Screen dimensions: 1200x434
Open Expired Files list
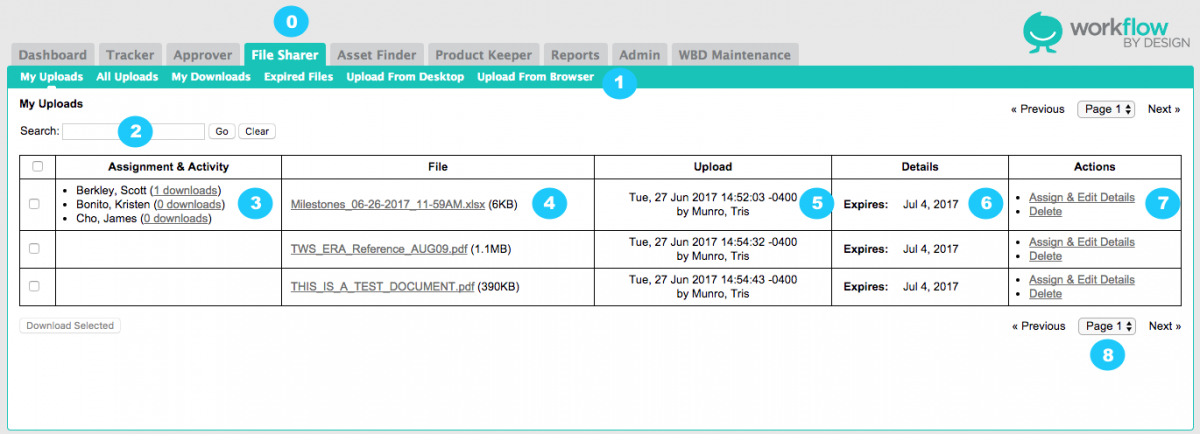(x=298, y=77)
